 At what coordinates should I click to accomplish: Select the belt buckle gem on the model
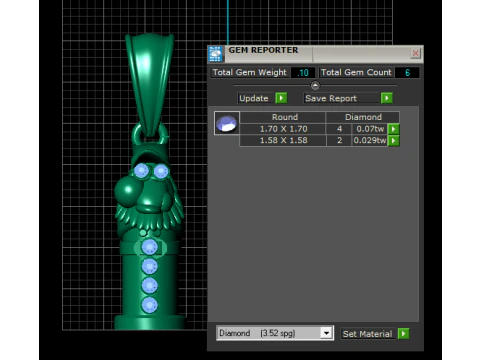(x=150, y=247)
